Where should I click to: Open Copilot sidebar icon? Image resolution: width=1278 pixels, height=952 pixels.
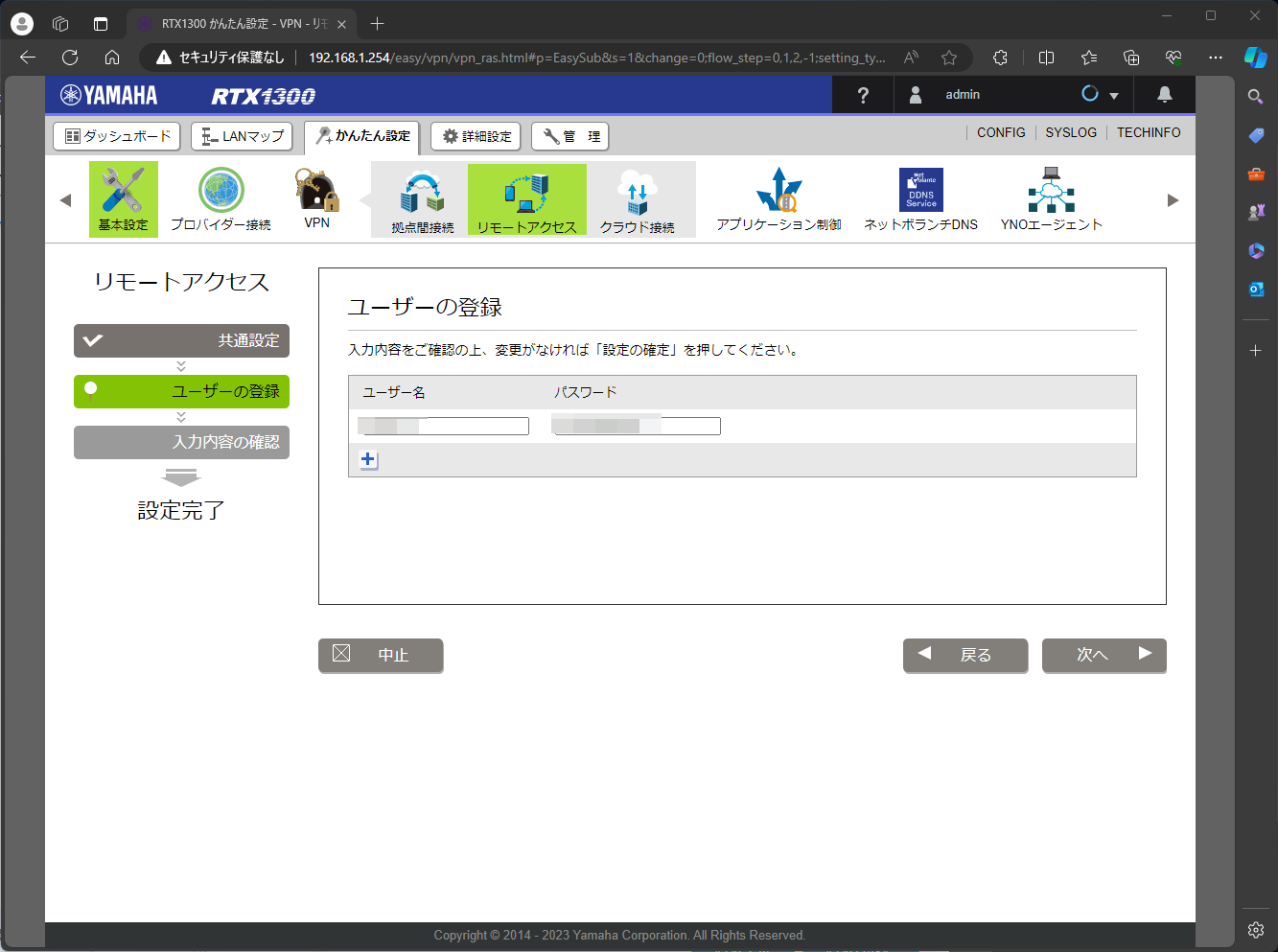point(1255,58)
